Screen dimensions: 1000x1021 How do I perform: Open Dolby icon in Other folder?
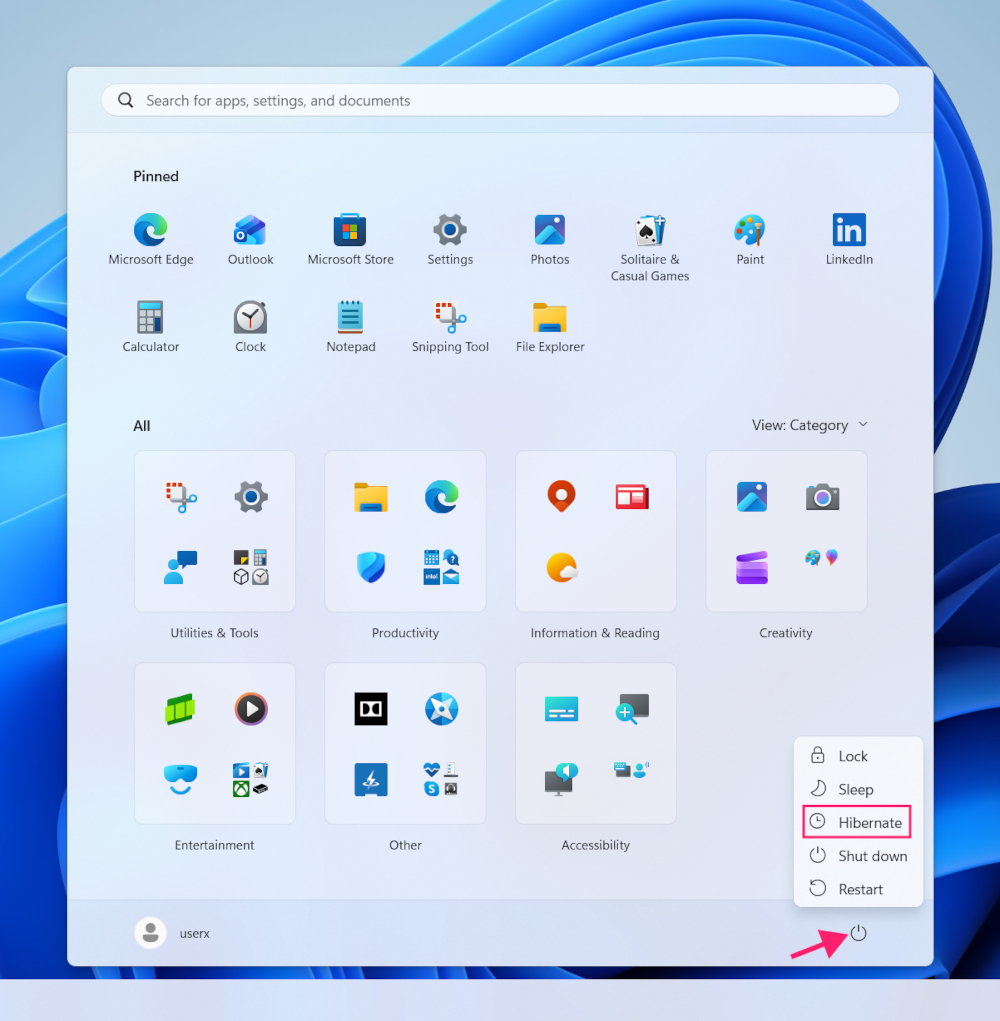(370, 709)
